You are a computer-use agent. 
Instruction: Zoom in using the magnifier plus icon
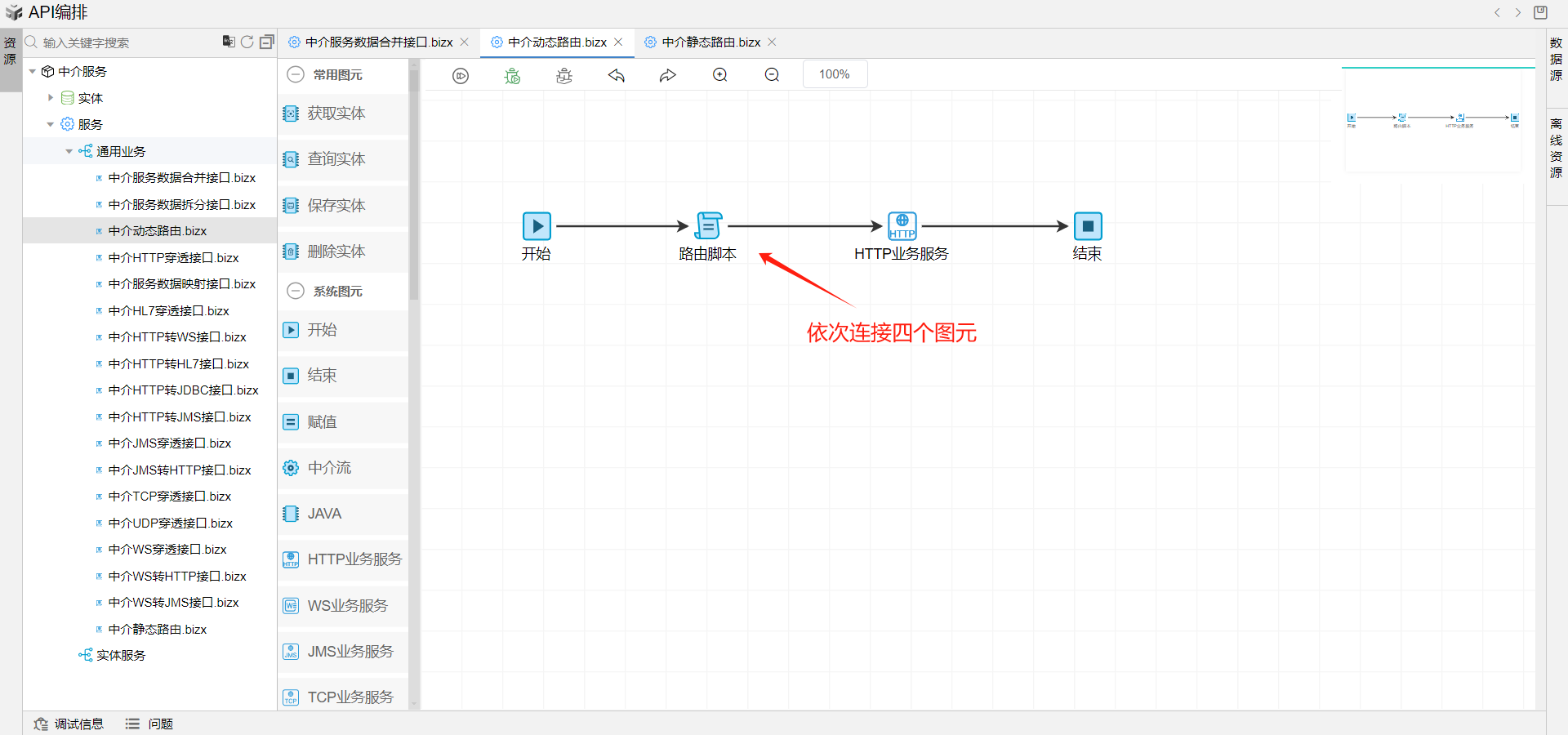coord(720,75)
